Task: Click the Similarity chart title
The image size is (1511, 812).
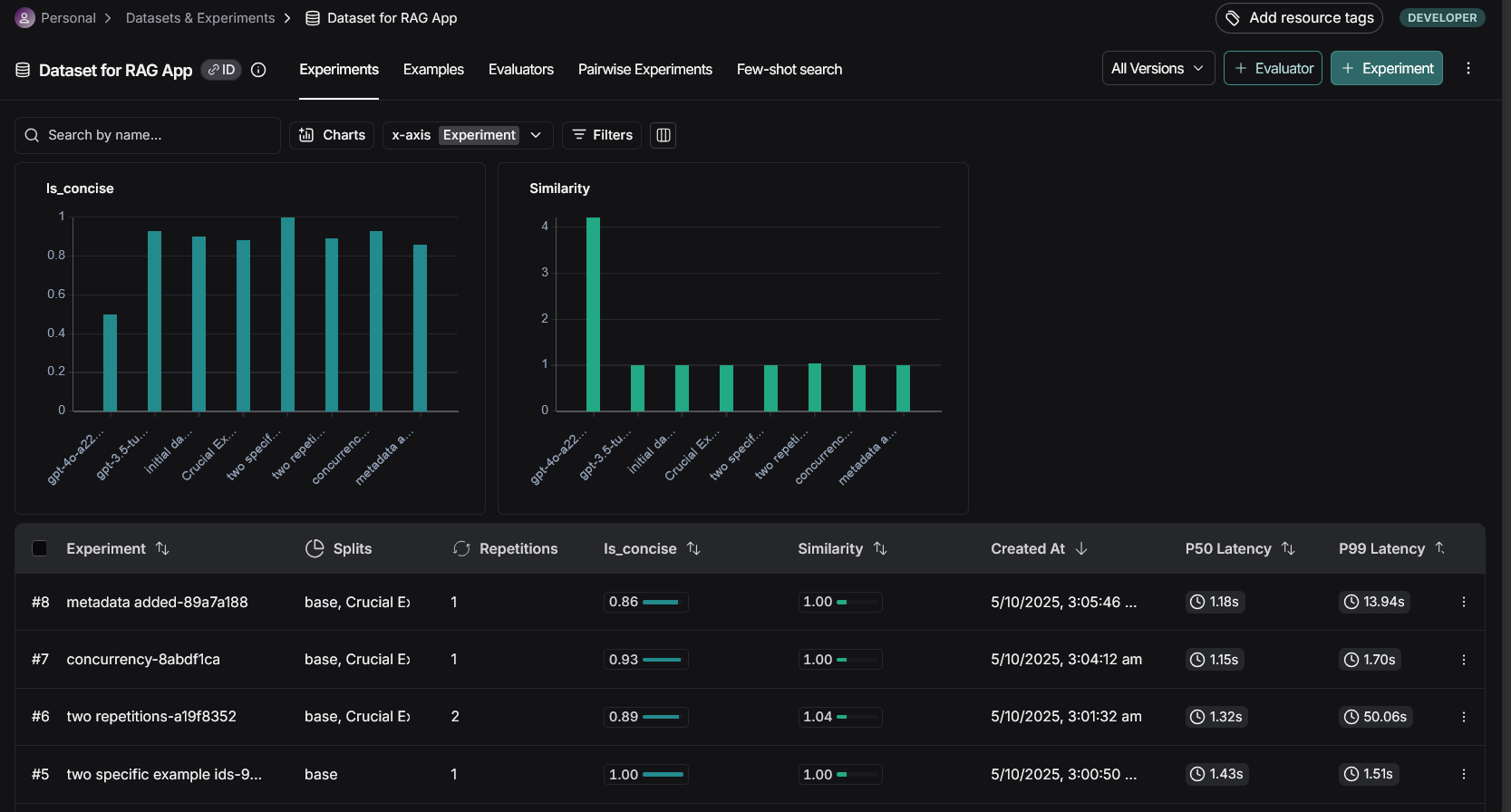Action: 559,188
